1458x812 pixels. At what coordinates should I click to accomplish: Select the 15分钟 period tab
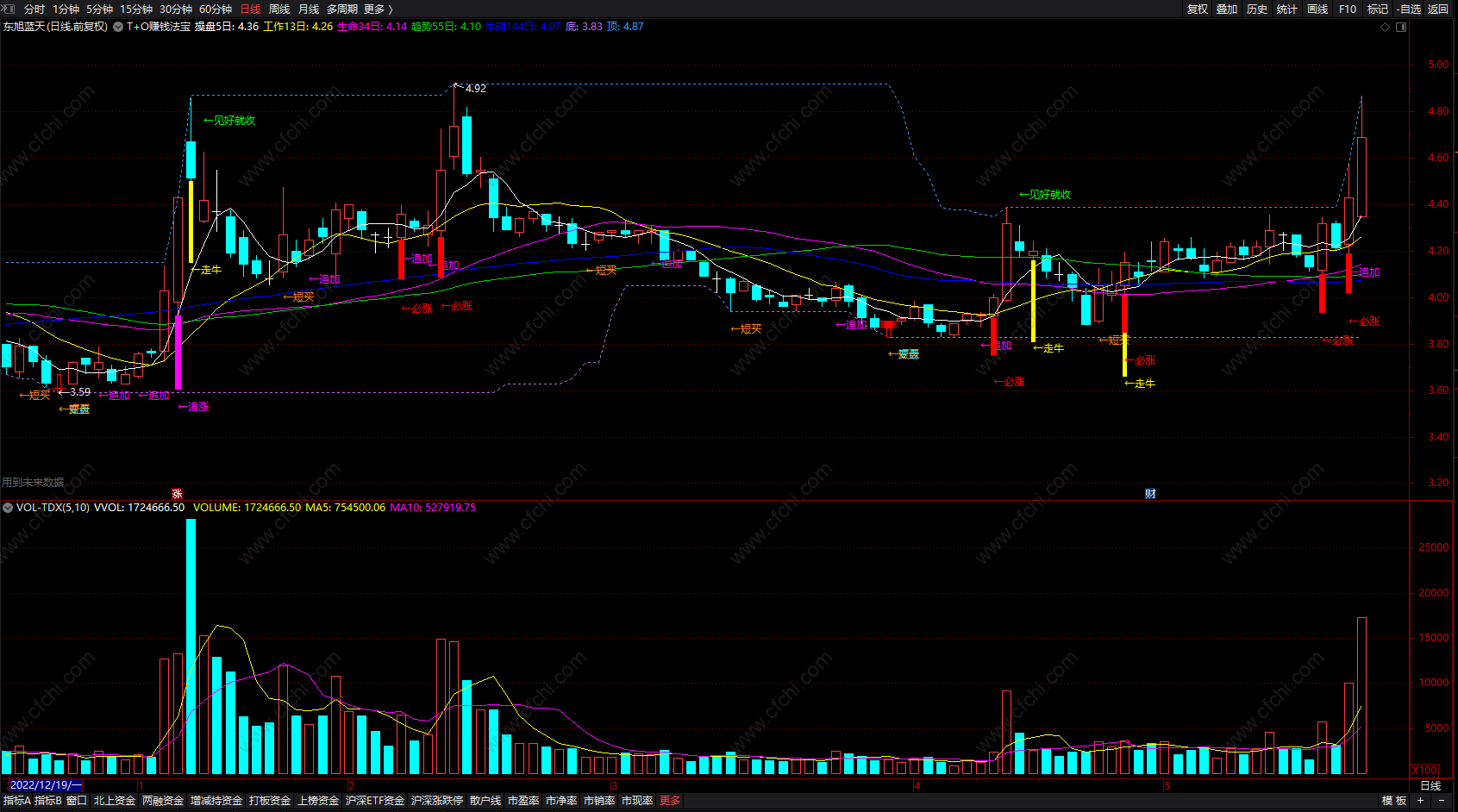(136, 9)
